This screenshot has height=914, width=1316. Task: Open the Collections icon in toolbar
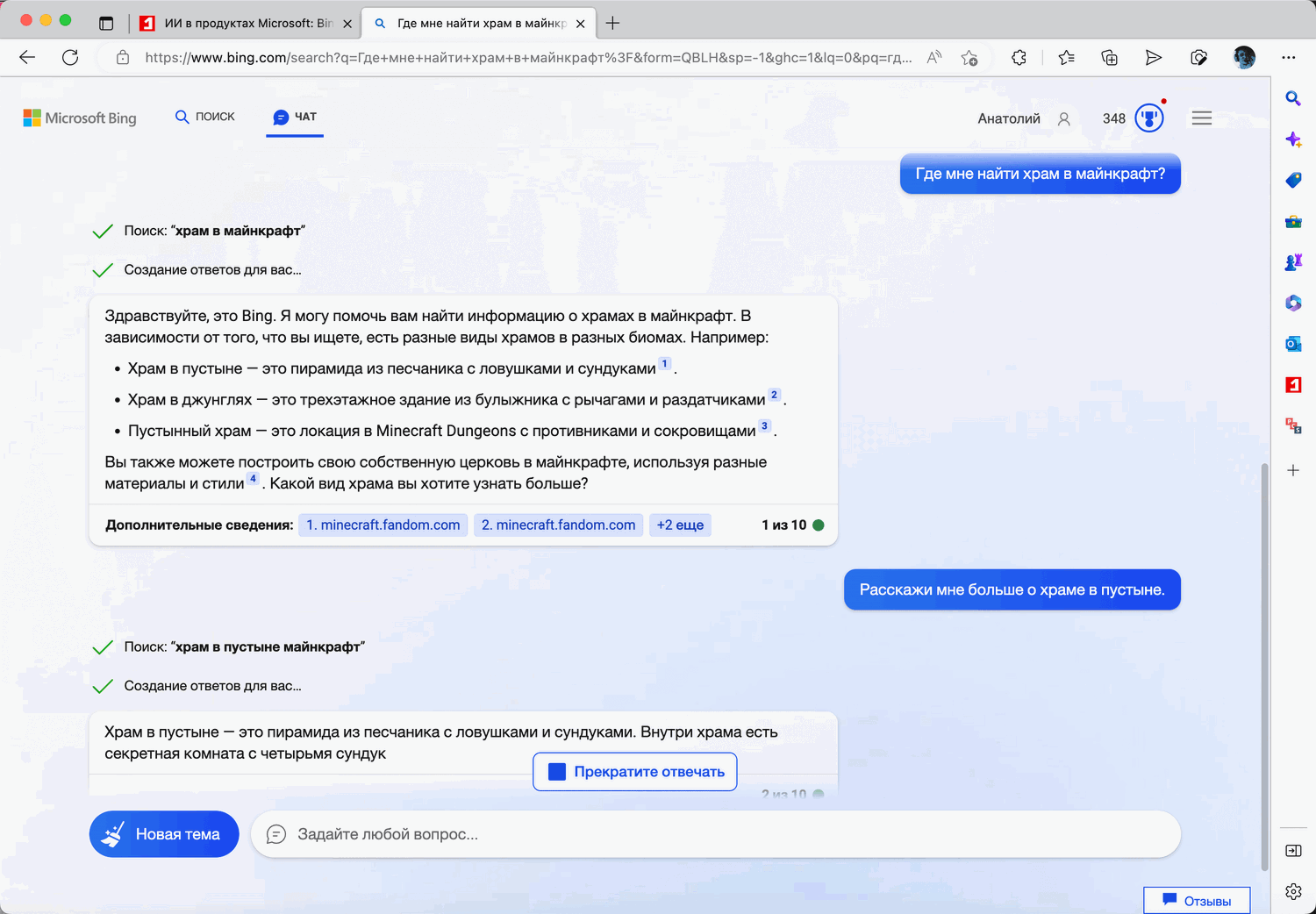point(1110,58)
